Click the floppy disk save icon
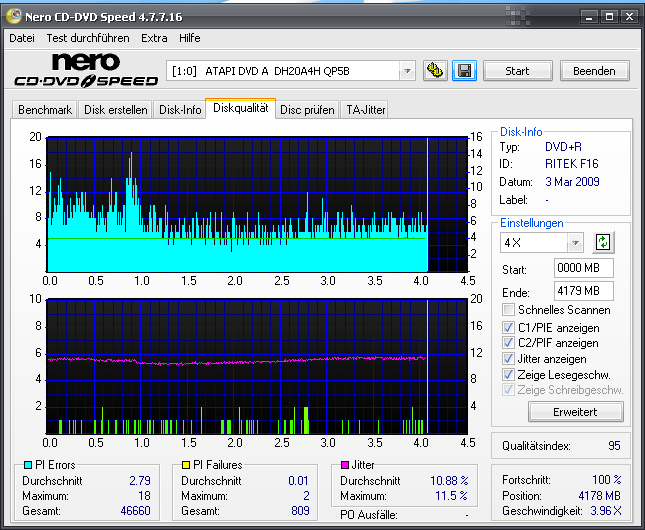 (464, 71)
